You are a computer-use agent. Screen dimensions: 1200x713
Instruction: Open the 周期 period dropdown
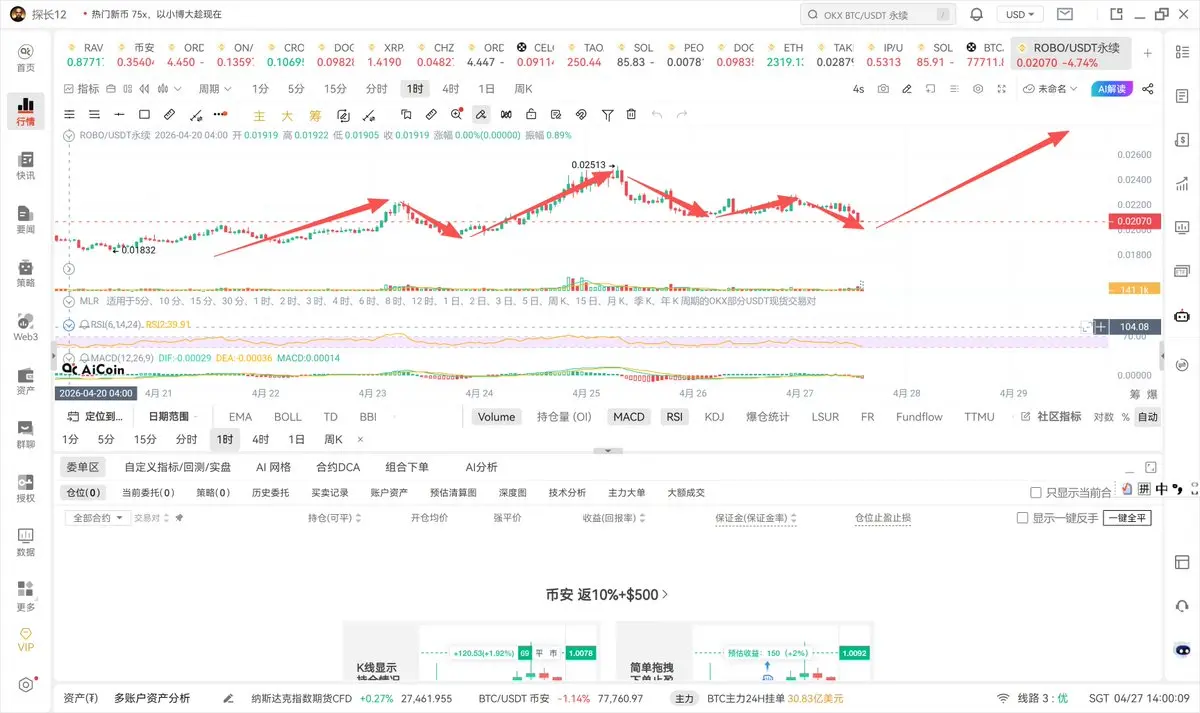pos(215,89)
